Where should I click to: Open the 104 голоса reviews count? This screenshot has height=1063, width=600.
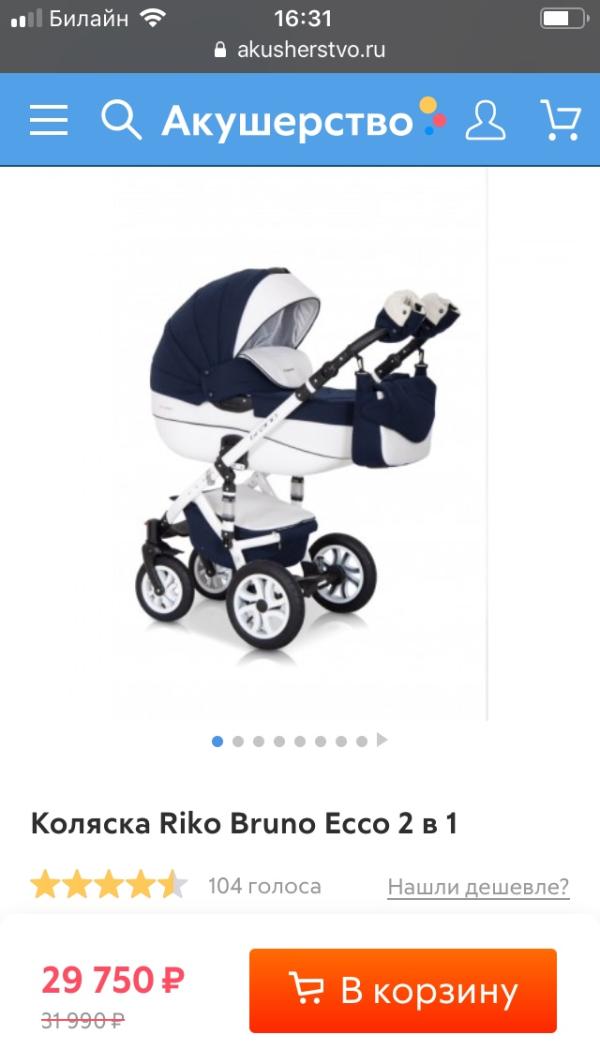[x=264, y=886]
